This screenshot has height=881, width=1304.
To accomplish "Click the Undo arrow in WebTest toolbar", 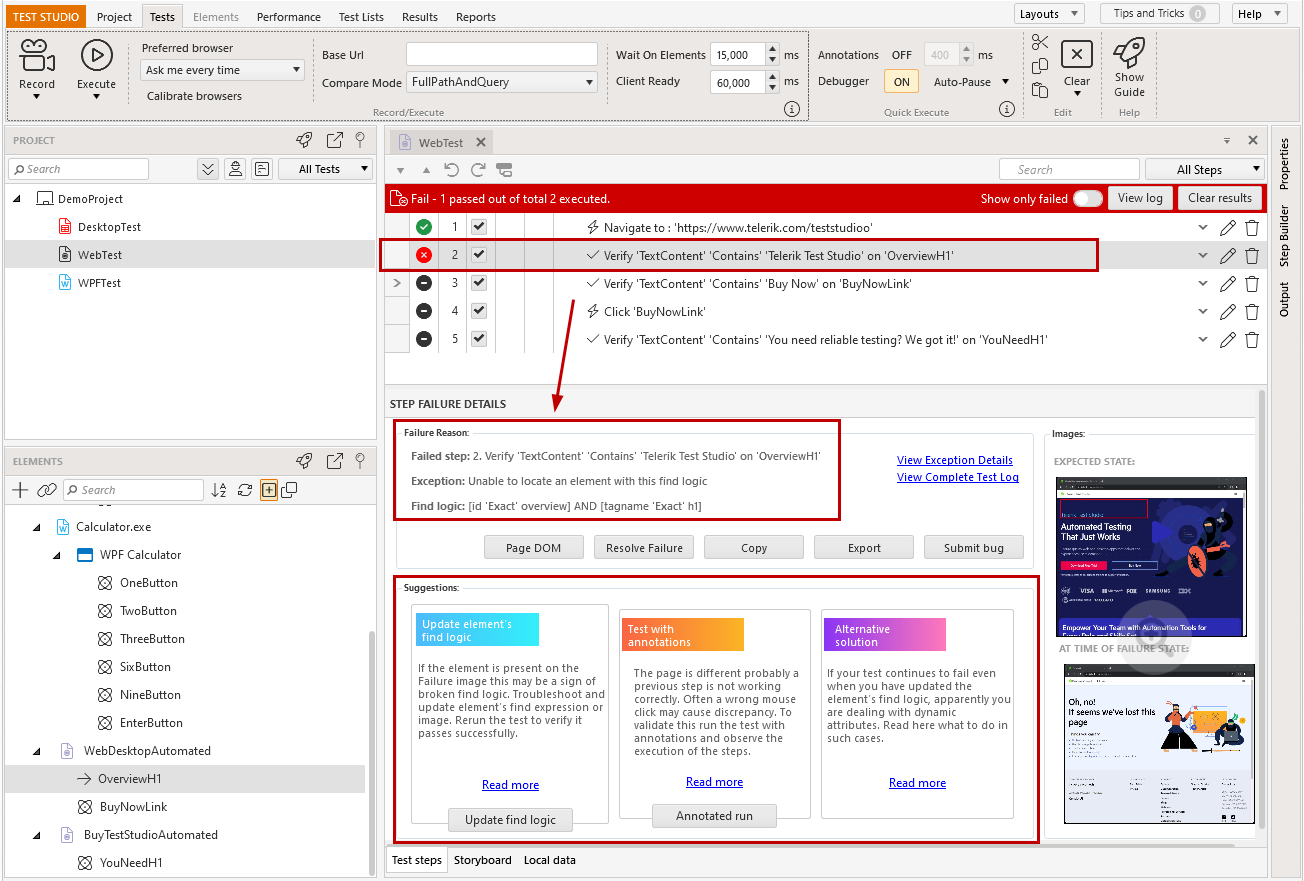I will coord(452,170).
